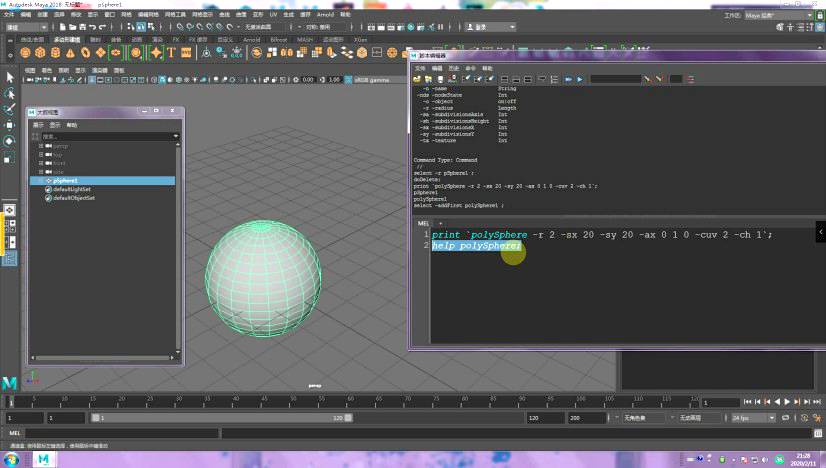Toggle Show History pane in Script Editor
The height and width of the screenshot is (468, 826).
pyautogui.click(x=504, y=79)
